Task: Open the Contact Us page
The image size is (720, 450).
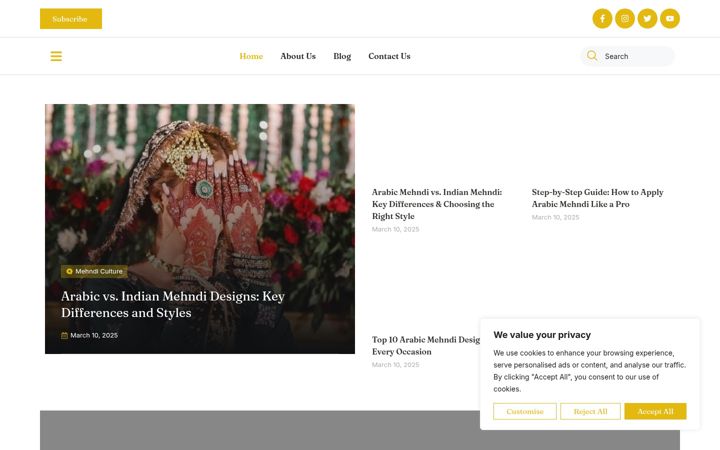Action: [x=389, y=56]
